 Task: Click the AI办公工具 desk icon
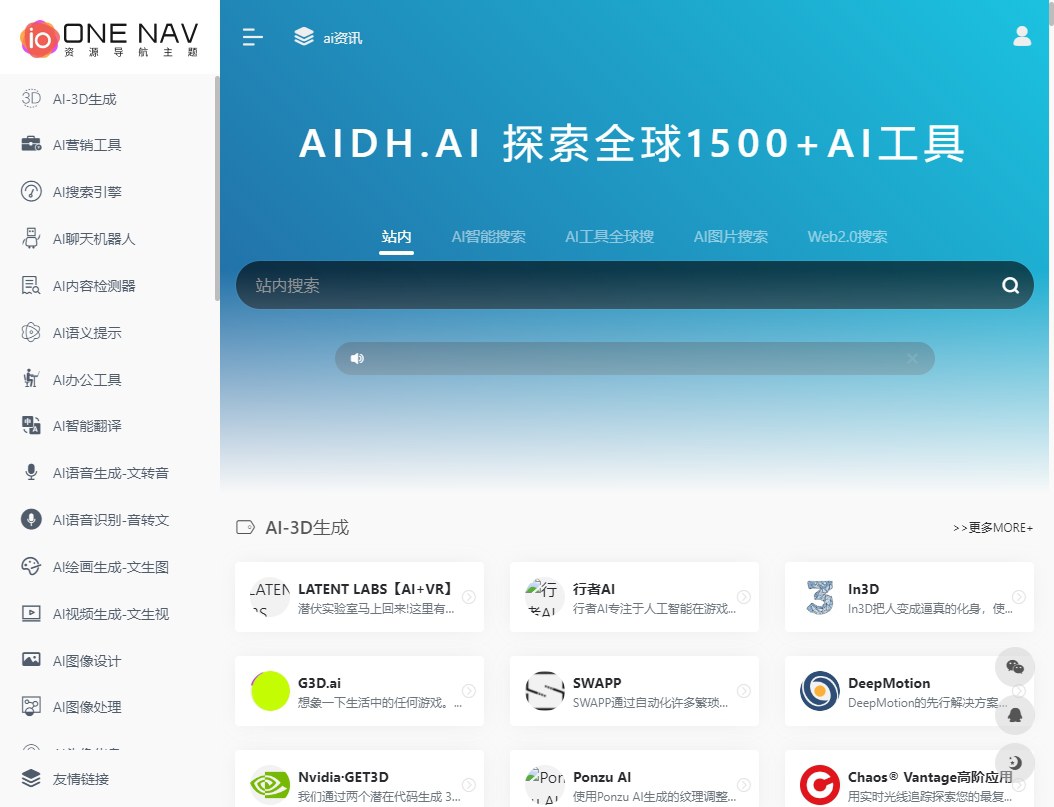31,379
